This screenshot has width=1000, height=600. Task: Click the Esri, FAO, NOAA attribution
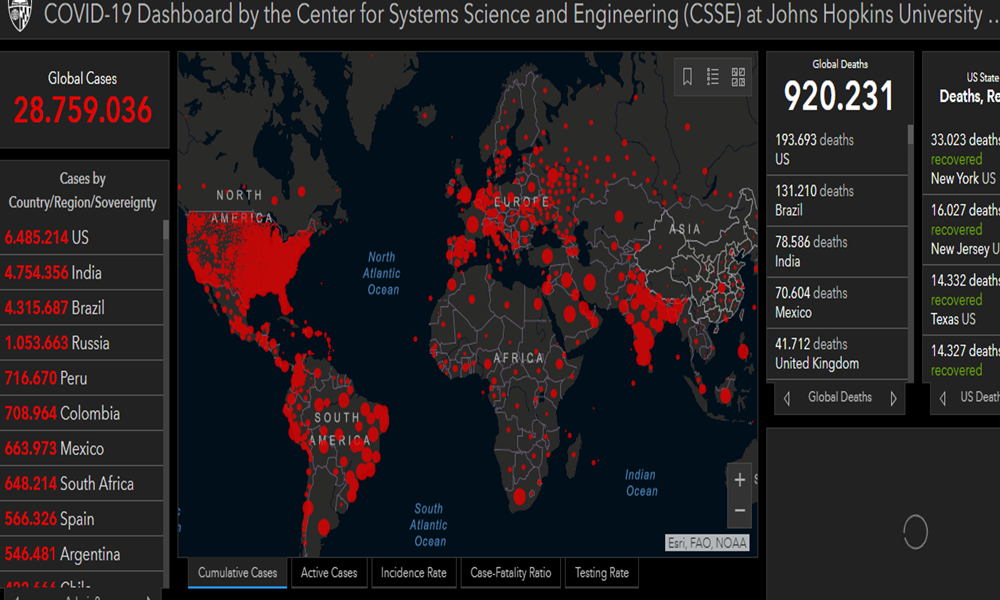pyautogui.click(x=708, y=543)
